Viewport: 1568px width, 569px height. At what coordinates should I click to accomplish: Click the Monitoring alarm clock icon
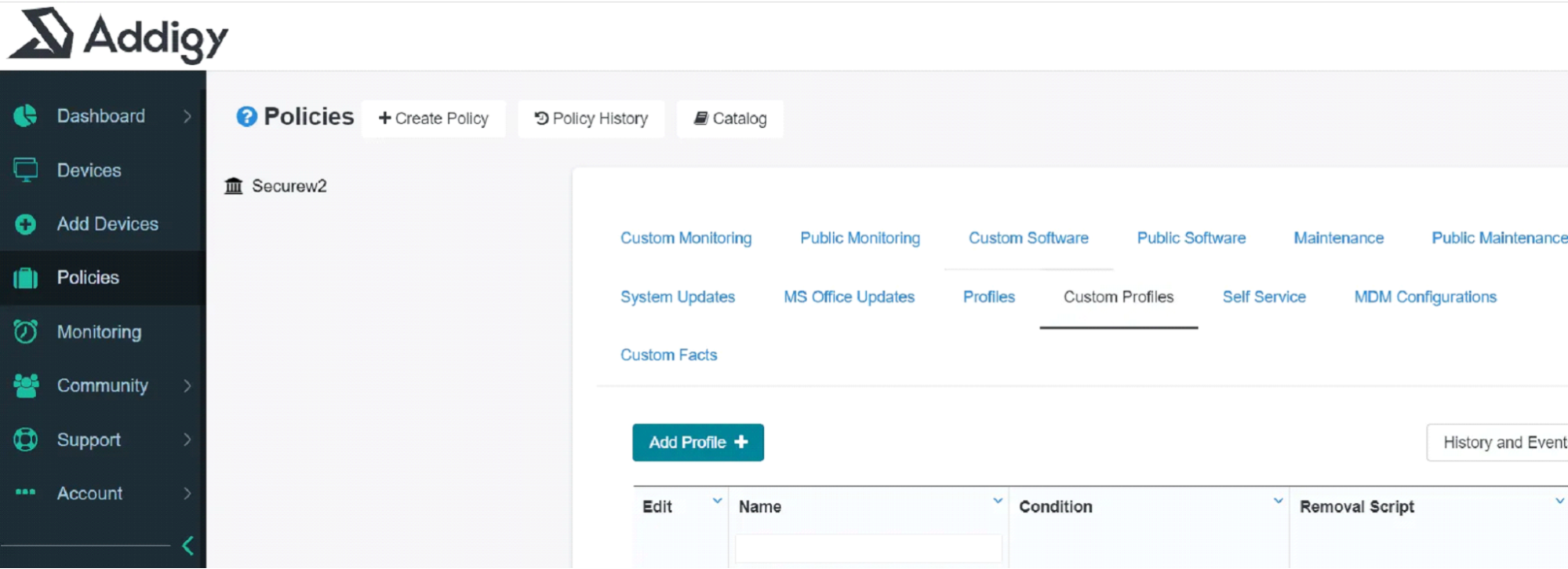(25, 332)
